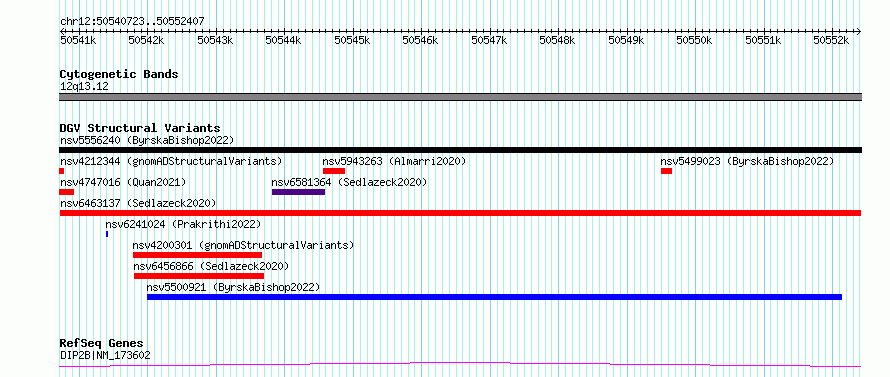890x377 pixels.
Task: Click the gray 12q13.12 cytoband bar
Action: point(460,97)
